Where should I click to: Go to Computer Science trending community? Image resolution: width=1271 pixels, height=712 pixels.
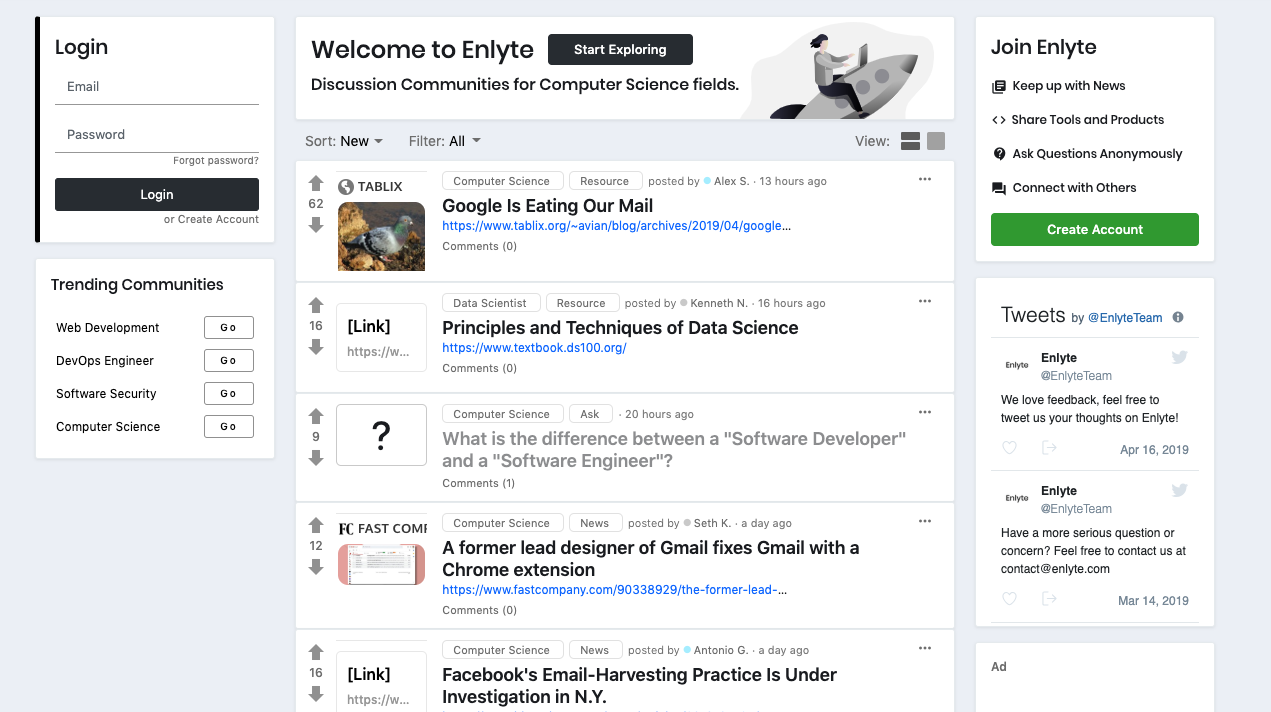pos(229,426)
